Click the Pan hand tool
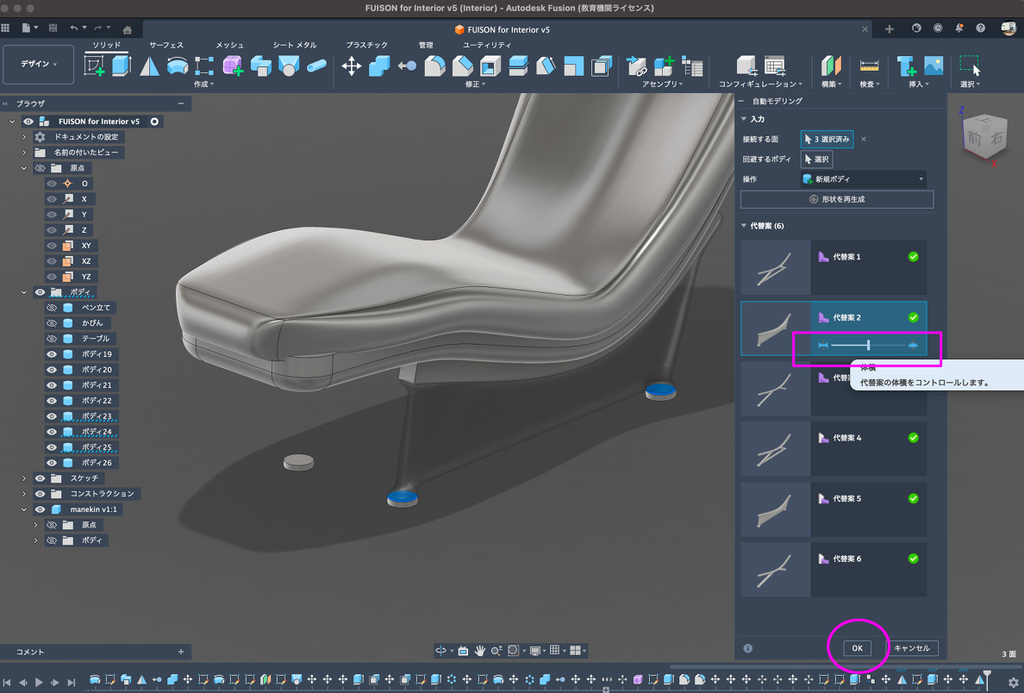The image size is (1024, 693). (x=480, y=650)
